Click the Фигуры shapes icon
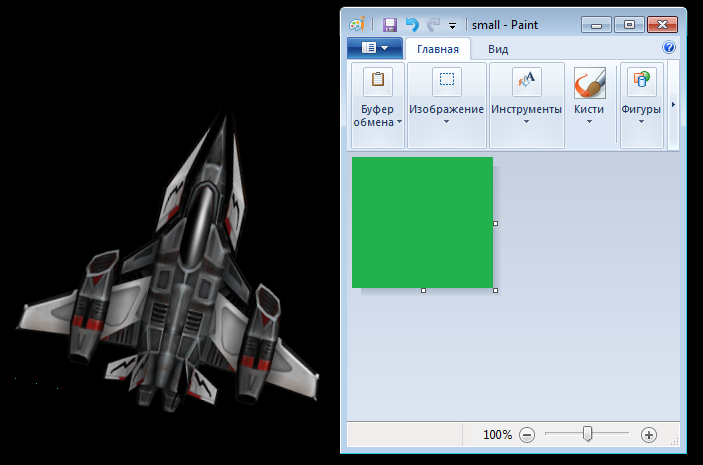Image resolution: width=703 pixels, height=465 pixels. [x=642, y=81]
